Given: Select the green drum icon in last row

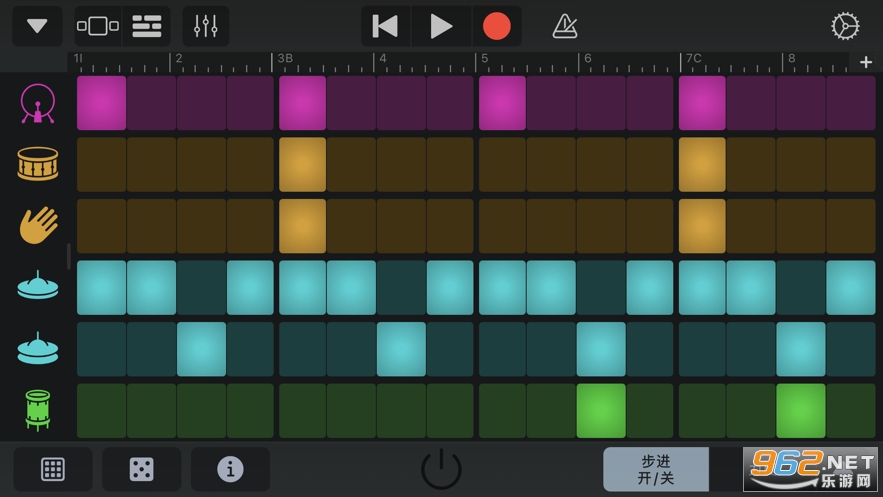Looking at the screenshot, I should click(38, 409).
